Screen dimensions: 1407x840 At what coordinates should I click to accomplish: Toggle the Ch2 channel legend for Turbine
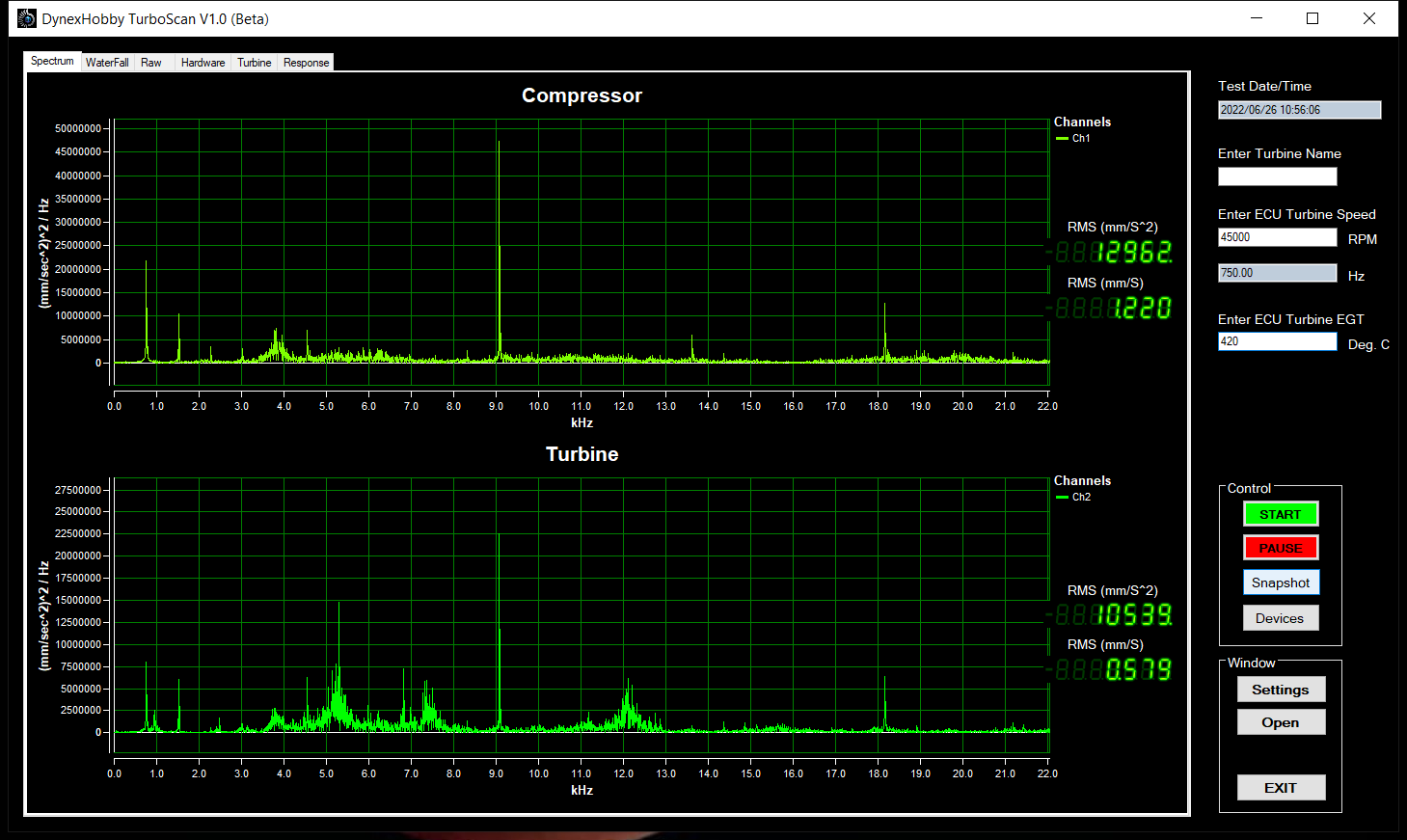coord(1077,497)
